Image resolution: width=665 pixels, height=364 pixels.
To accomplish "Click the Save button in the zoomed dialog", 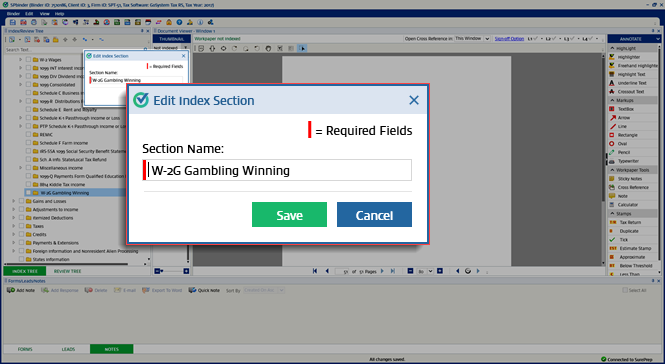I will [x=289, y=215].
